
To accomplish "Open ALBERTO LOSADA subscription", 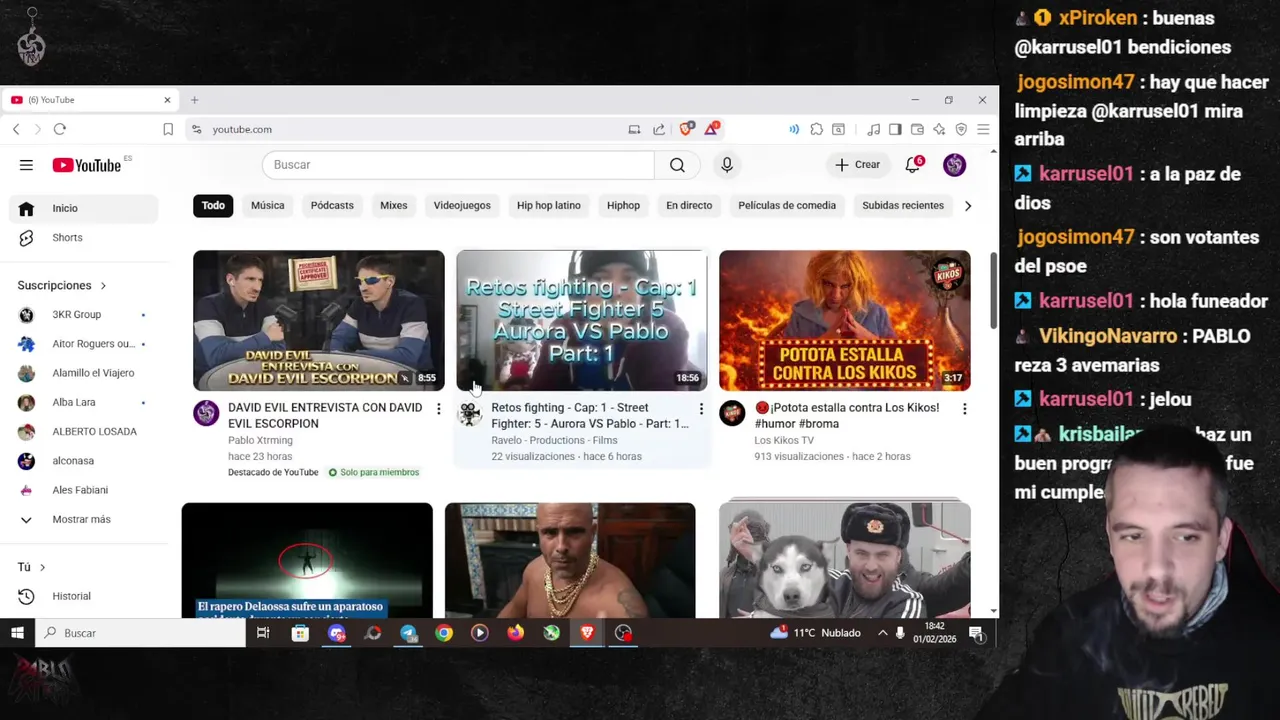I will click(x=84, y=432).
